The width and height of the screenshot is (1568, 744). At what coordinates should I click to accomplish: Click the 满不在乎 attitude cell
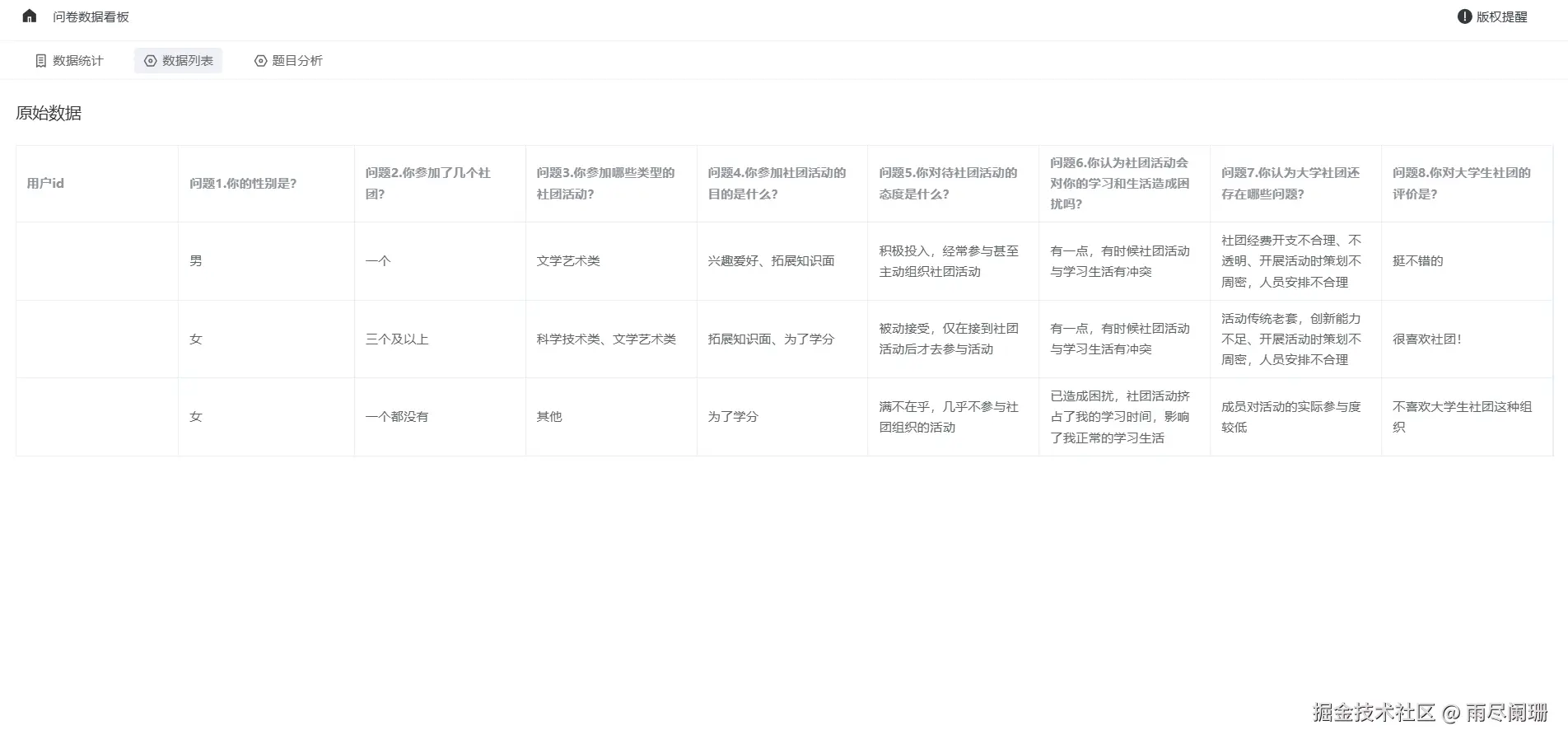[x=953, y=417]
